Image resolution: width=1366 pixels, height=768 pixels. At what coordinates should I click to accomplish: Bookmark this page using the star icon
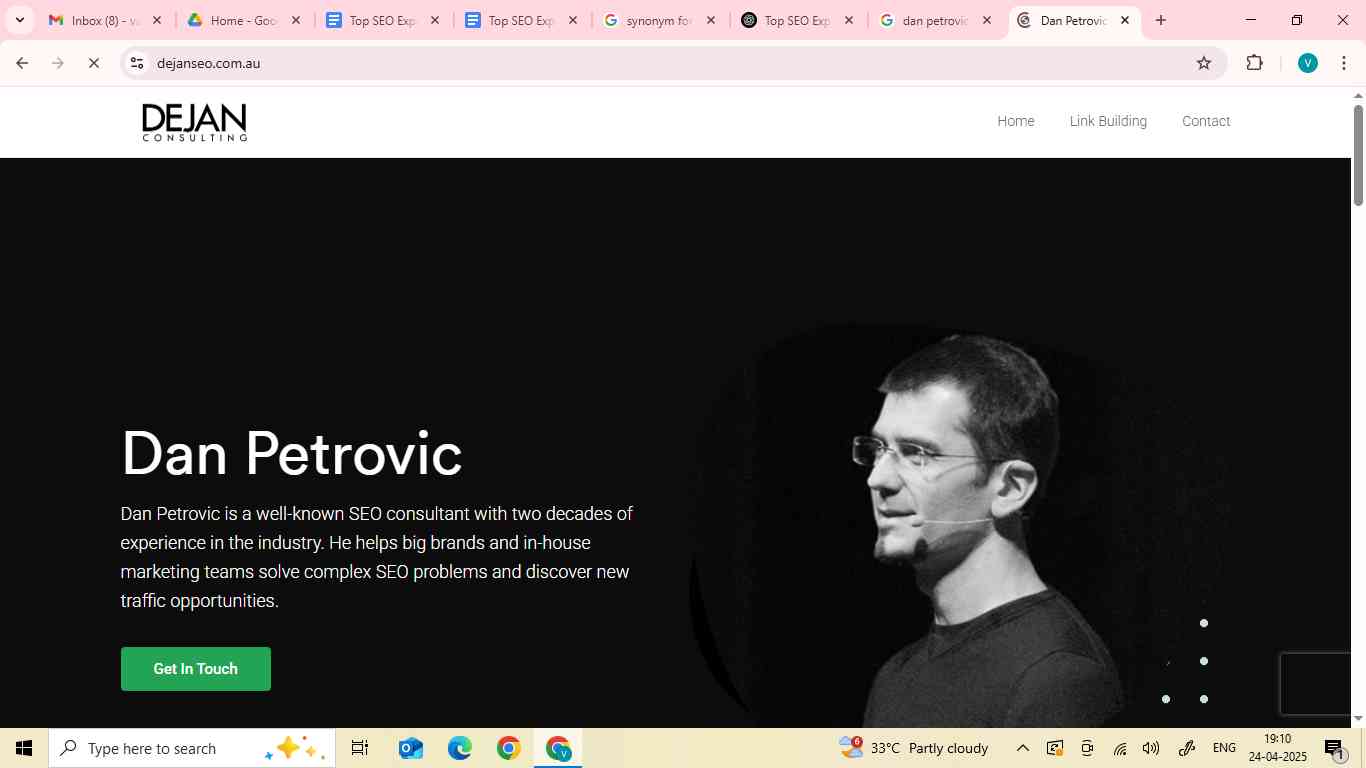(1203, 62)
